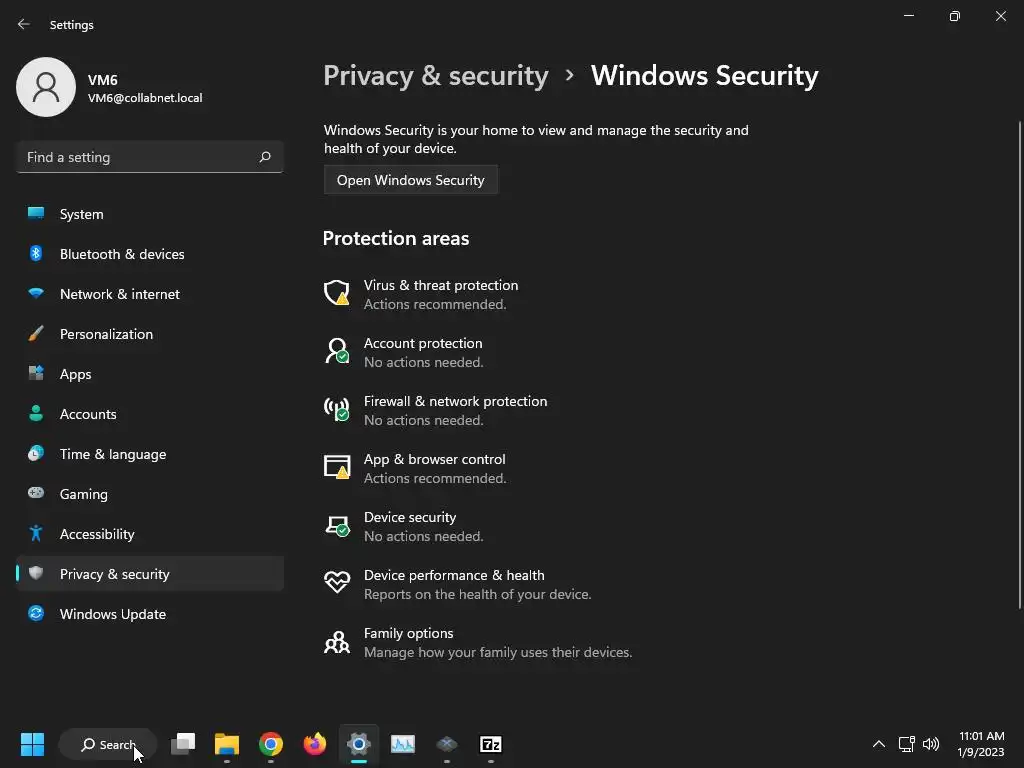Go to Bluetooth & devices settings
The width and height of the screenshot is (1024, 768).
pyautogui.click(x=150, y=254)
